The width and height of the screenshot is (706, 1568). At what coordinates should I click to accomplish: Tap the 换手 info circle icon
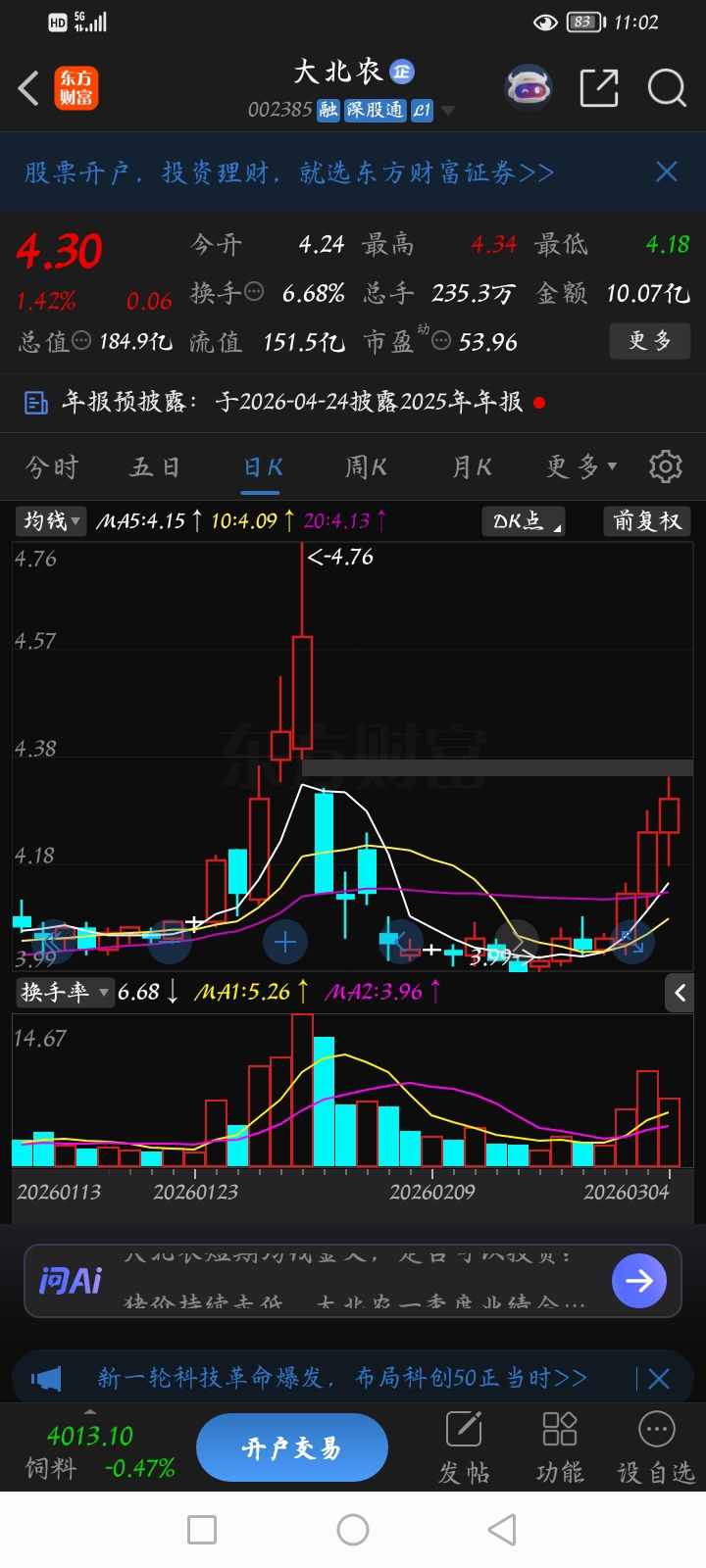[x=254, y=291]
